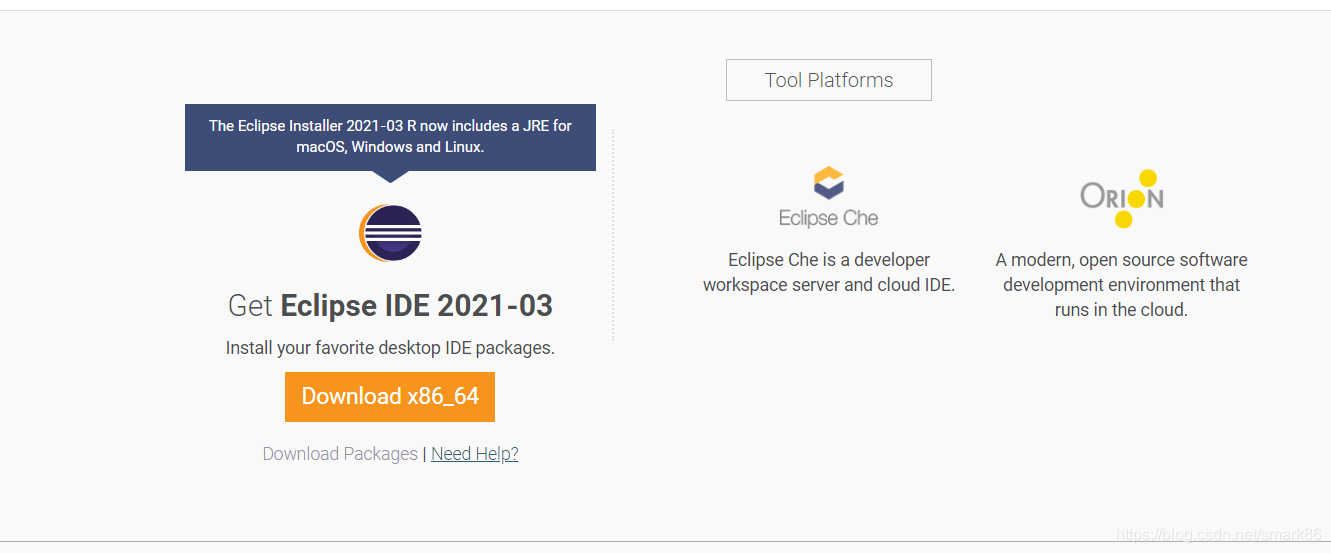Open the Orion logo
The width and height of the screenshot is (1331, 553).
click(x=1121, y=198)
